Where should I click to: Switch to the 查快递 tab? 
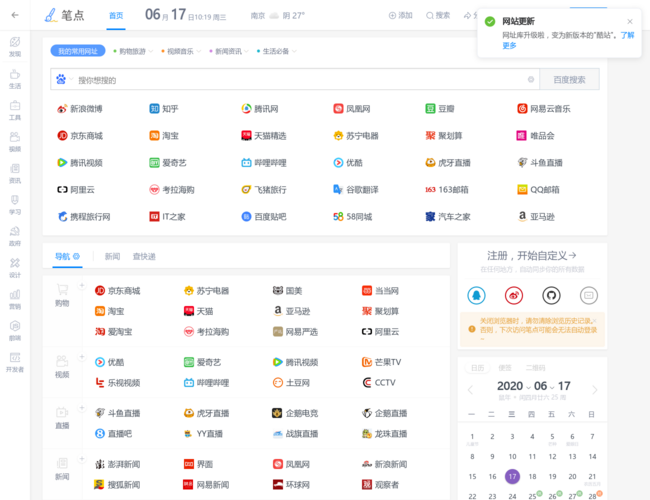pyautogui.click(x=144, y=256)
